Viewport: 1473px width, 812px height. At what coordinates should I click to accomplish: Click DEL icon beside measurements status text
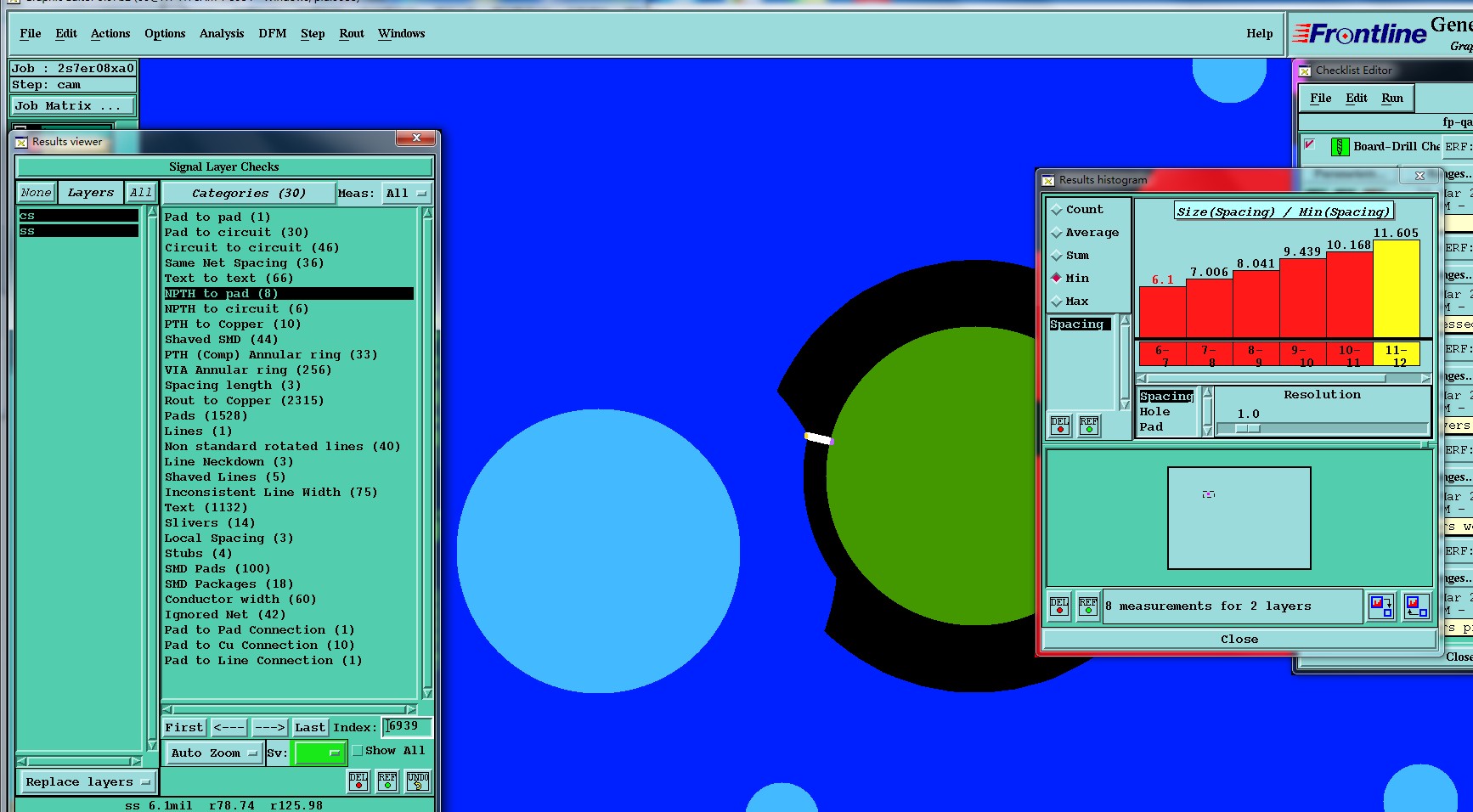(x=1059, y=606)
